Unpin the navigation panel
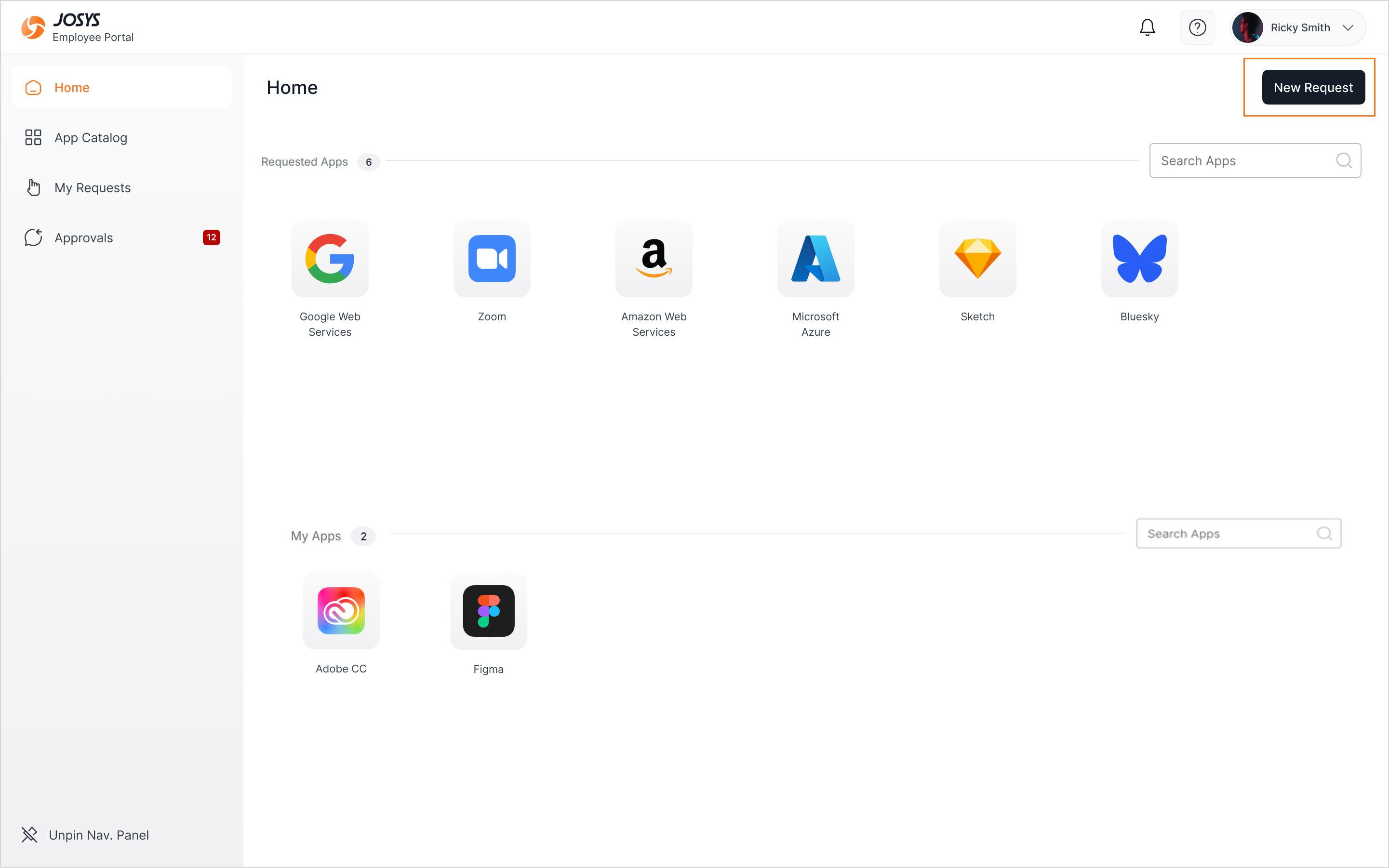Screen dimensions: 1389x868 click(x=85, y=835)
